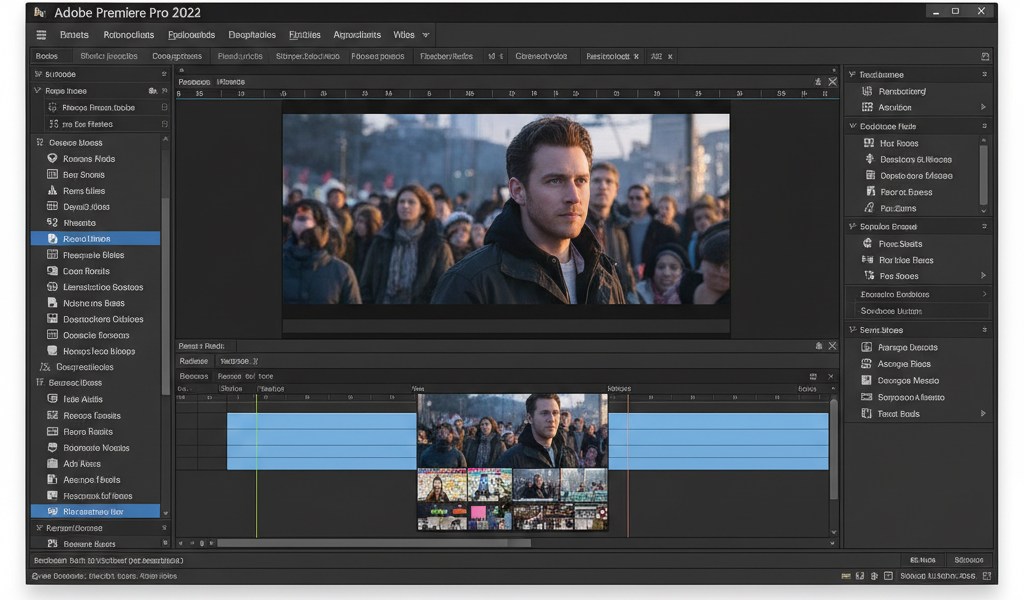The image size is (1024, 600).
Task: Toggle the pin icon in the Ranat panel header
Action: pyautogui.click(x=818, y=345)
